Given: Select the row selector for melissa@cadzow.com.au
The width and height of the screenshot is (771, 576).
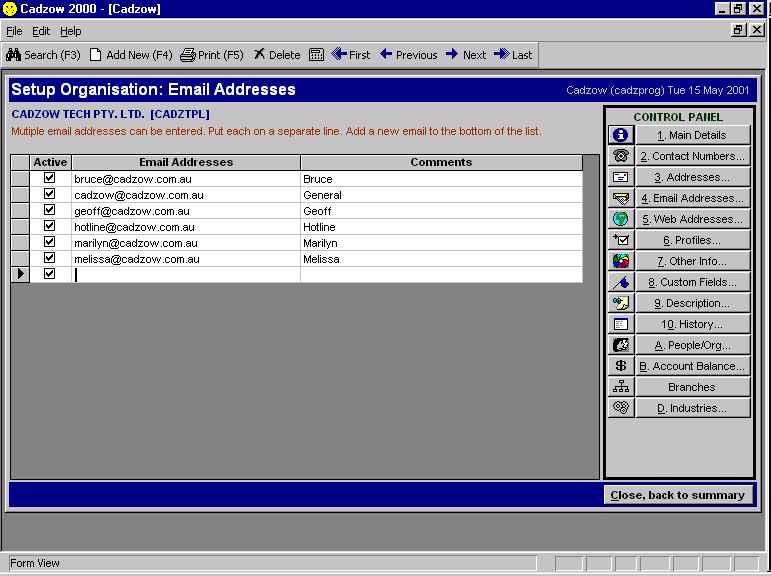Looking at the screenshot, I should pos(20,259).
